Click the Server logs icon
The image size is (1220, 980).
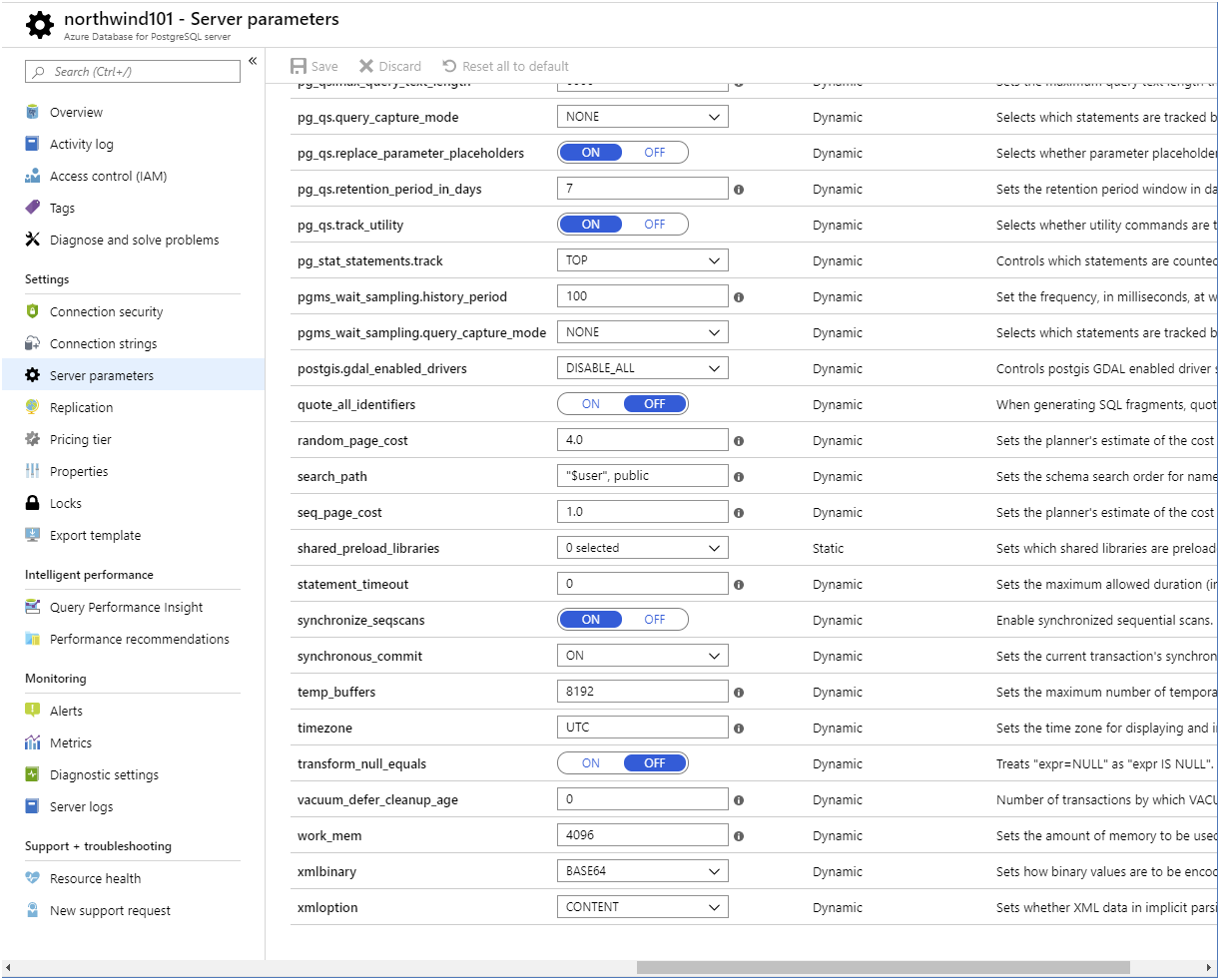click(x=33, y=806)
